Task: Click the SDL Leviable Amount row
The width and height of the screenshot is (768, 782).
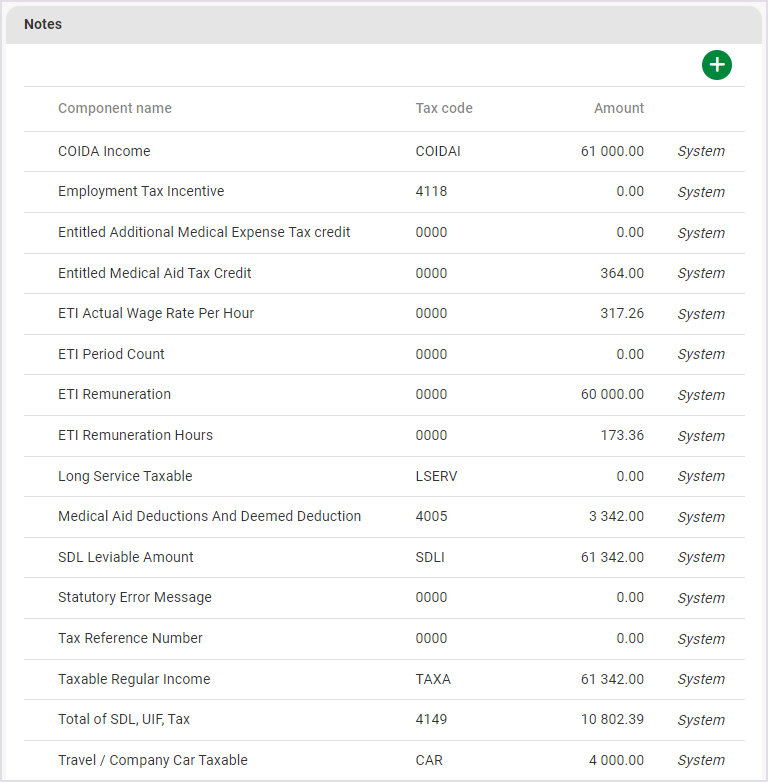Action: click(126, 557)
